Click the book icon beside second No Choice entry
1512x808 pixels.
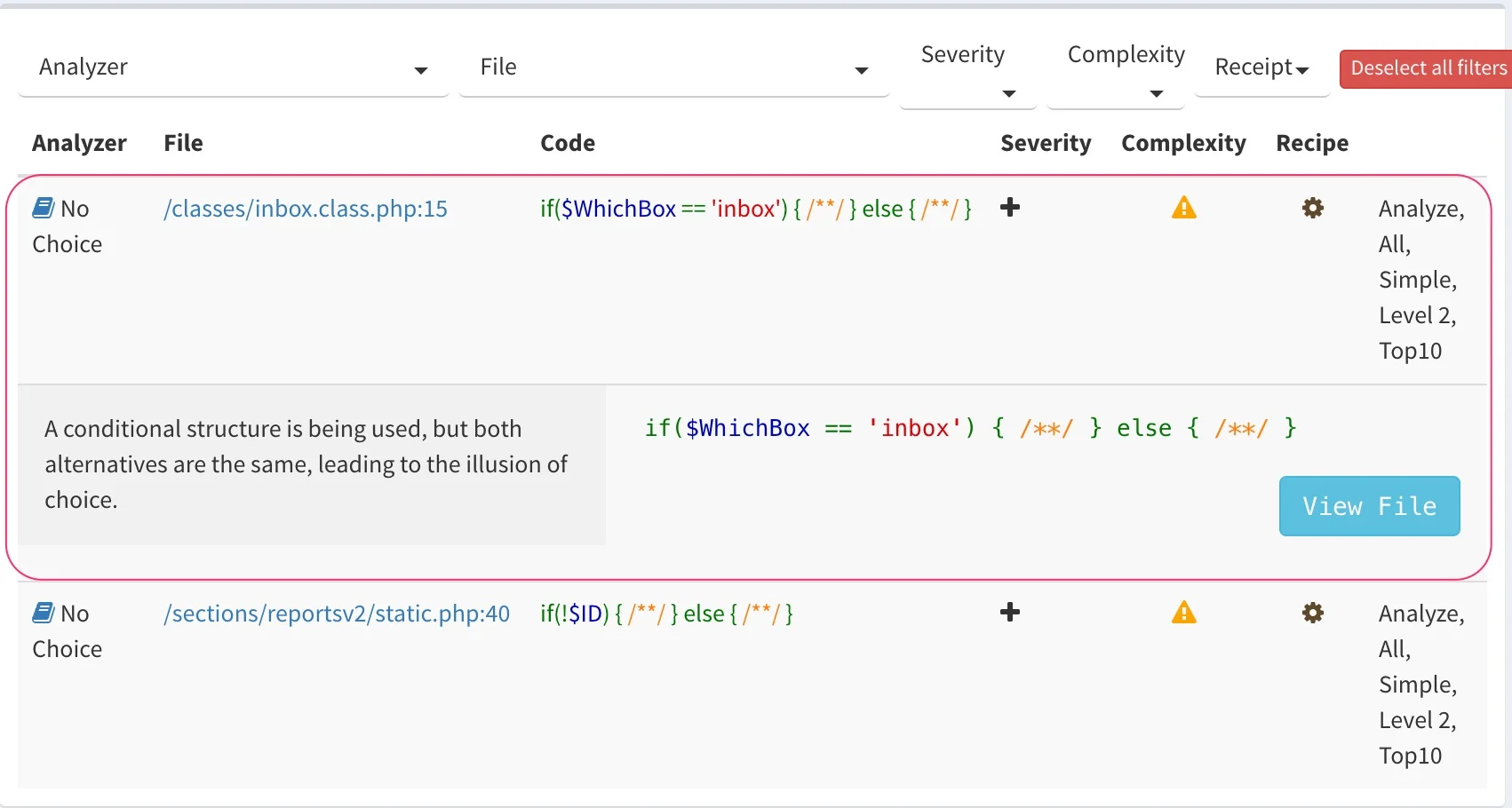43,612
